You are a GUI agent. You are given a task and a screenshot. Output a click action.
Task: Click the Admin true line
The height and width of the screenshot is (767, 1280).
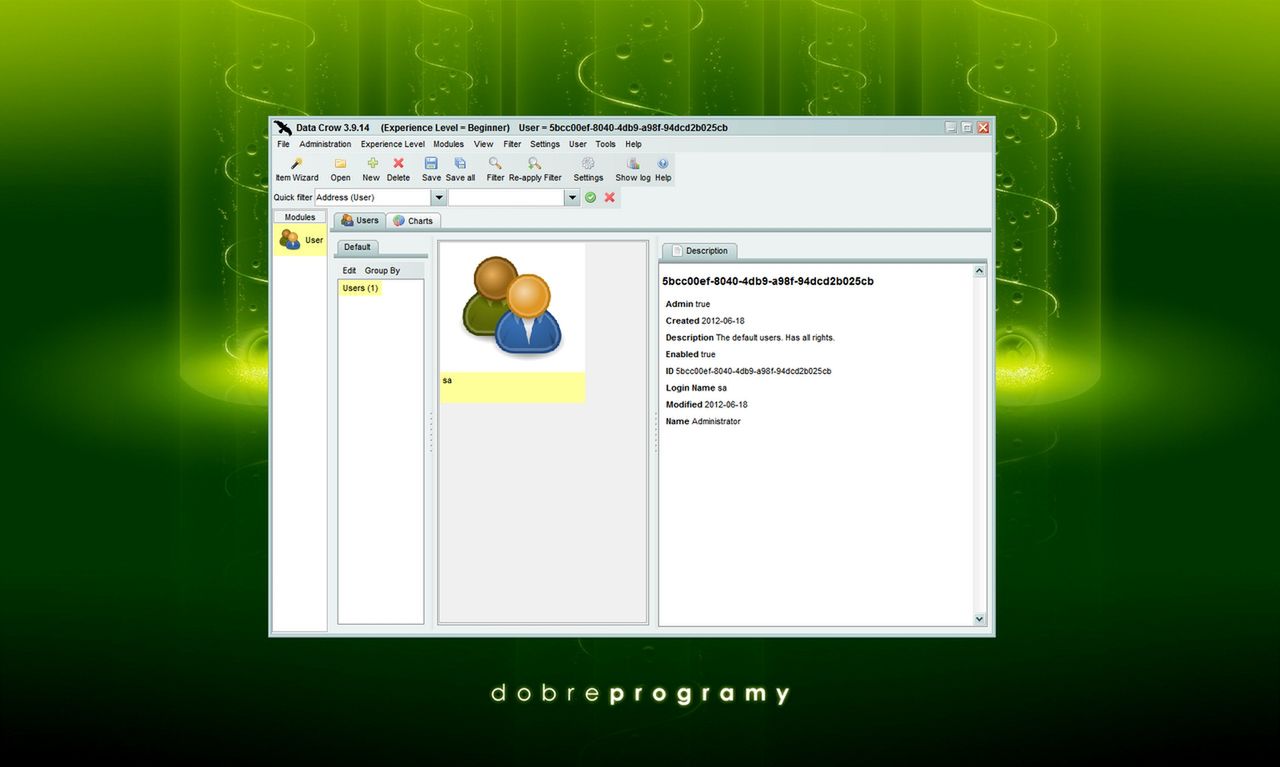click(688, 304)
